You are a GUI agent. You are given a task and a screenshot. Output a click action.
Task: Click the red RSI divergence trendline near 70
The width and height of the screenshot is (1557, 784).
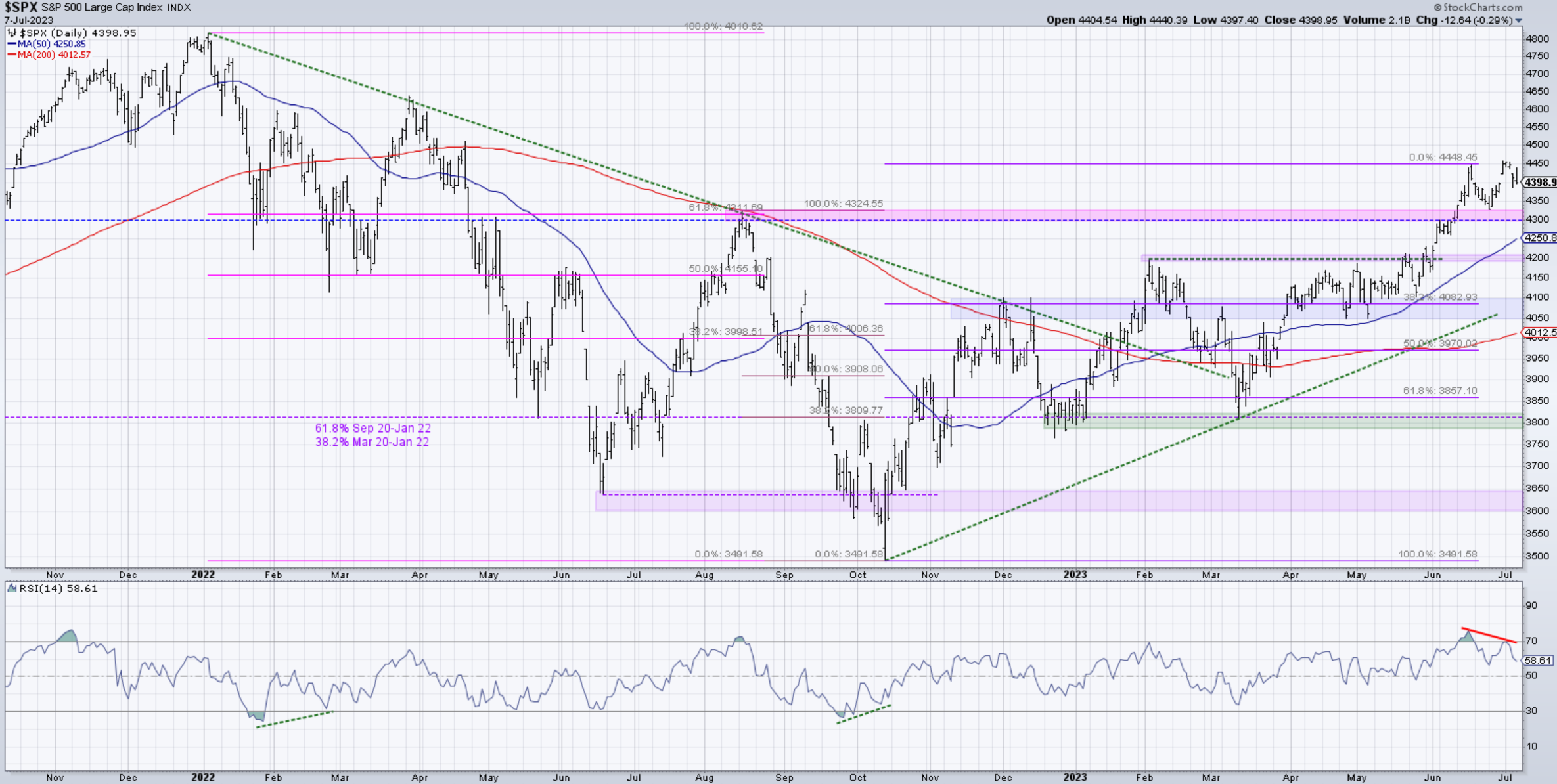[x=1489, y=636]
